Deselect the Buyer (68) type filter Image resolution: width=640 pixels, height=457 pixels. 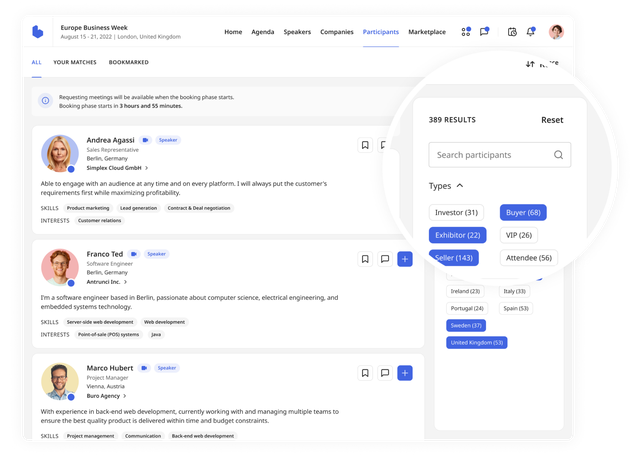(522, 212)
